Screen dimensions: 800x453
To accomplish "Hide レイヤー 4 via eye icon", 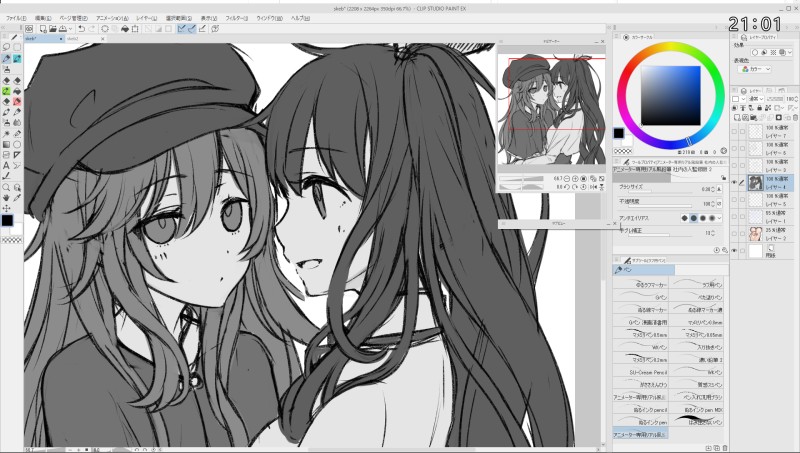I will [x=734, y=183].
